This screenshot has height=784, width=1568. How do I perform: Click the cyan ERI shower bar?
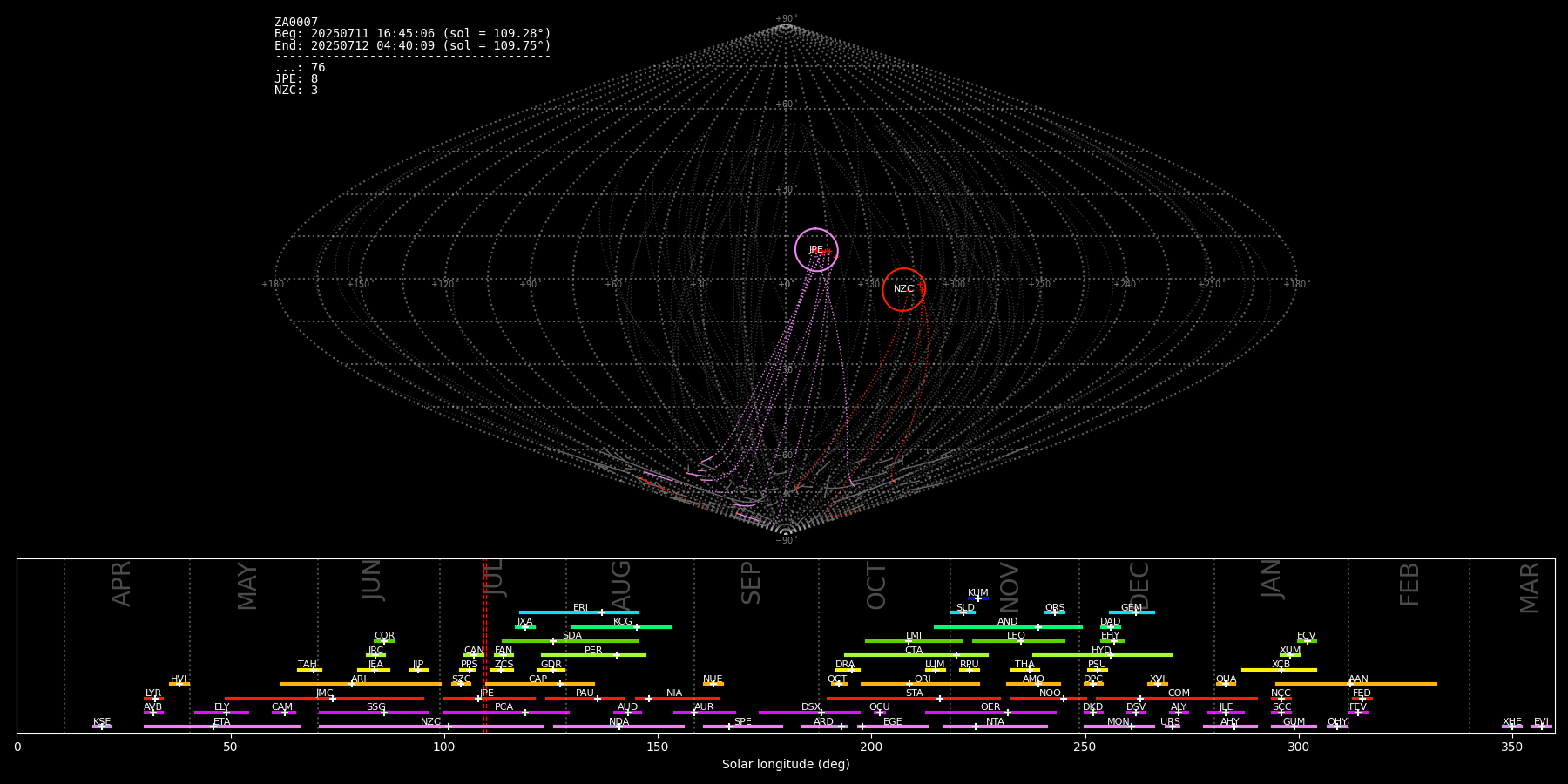pos(578,612)
